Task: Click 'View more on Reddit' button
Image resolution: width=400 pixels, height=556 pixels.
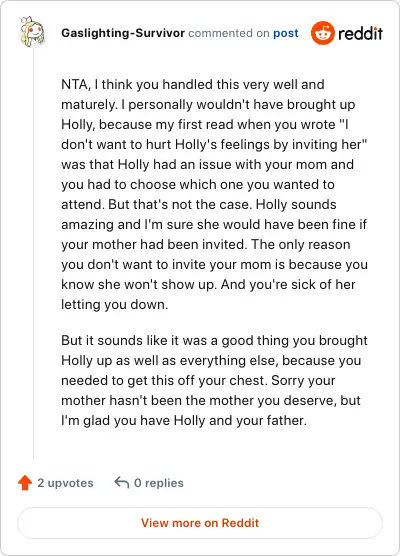Action: [x=200, y=523]
